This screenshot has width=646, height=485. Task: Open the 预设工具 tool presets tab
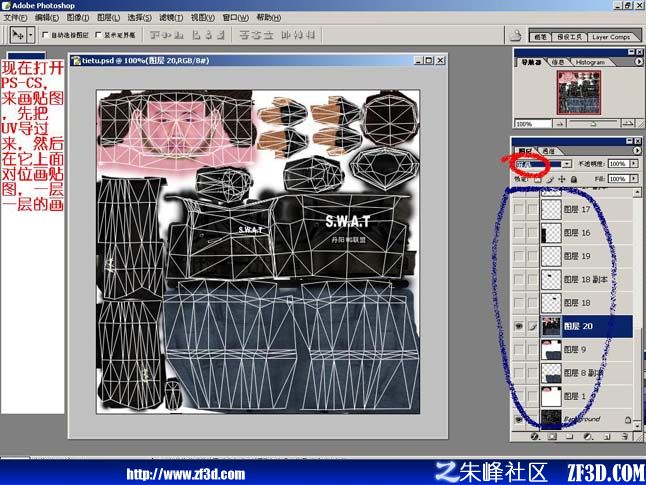click(569, 37)
